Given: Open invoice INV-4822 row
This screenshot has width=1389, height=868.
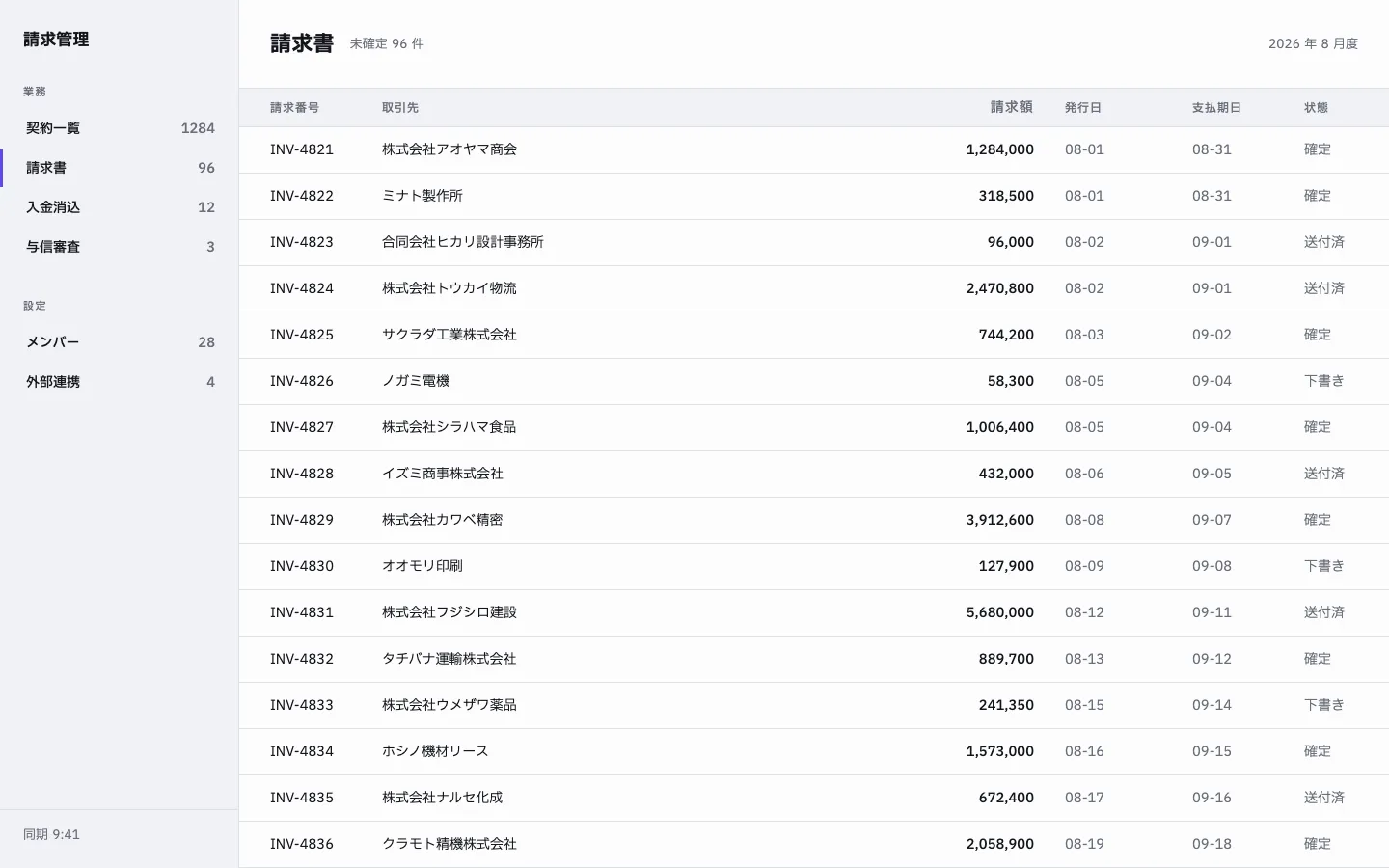Looking at the screenshot, I should (814, 196).
